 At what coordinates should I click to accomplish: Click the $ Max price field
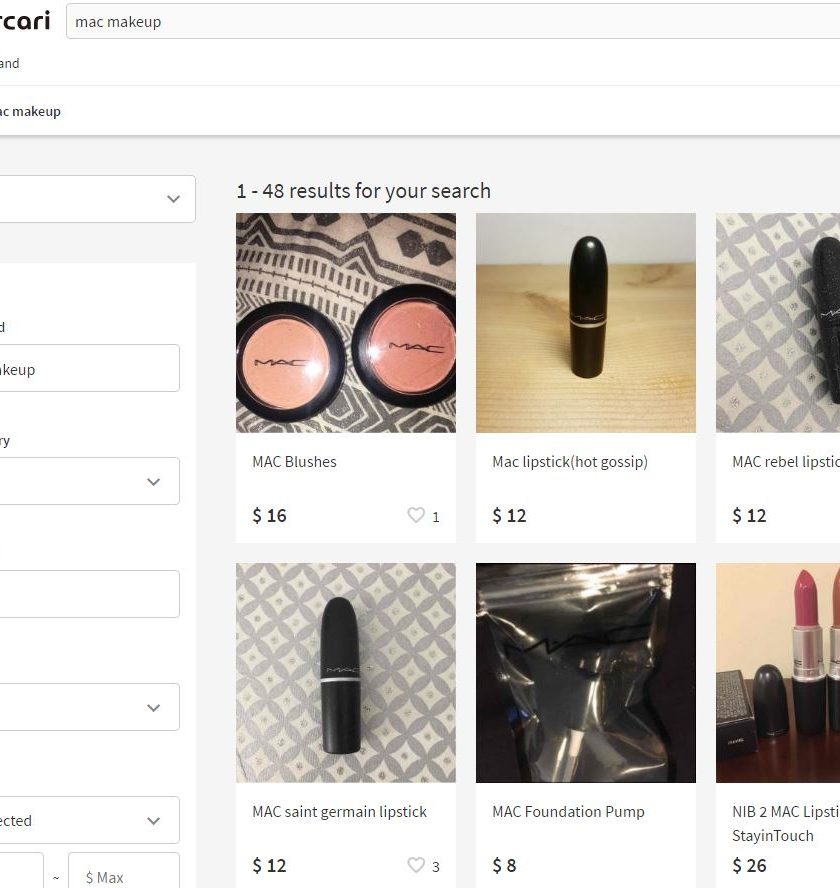tap(124, 876)
